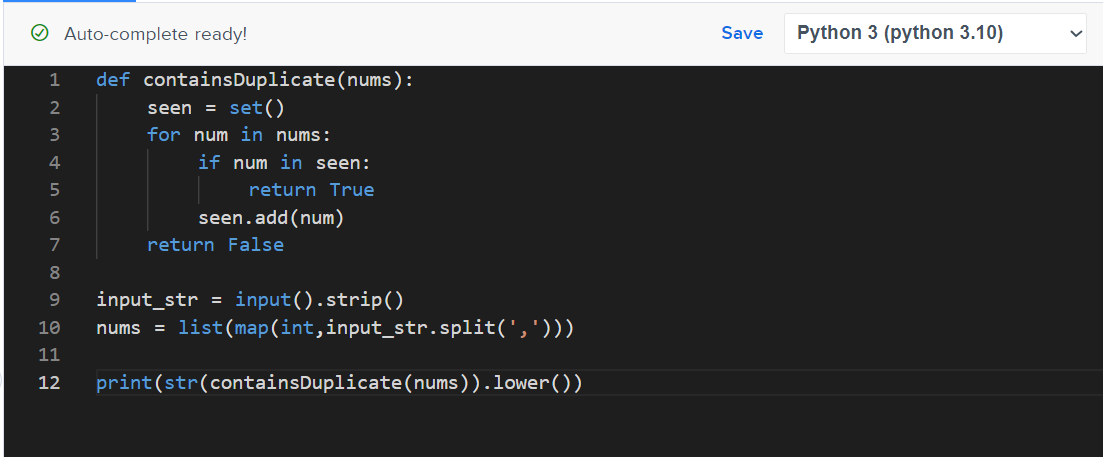Click line number 1 in the gutter
This screenshot has width=1103, height=457.
[54, 80]
